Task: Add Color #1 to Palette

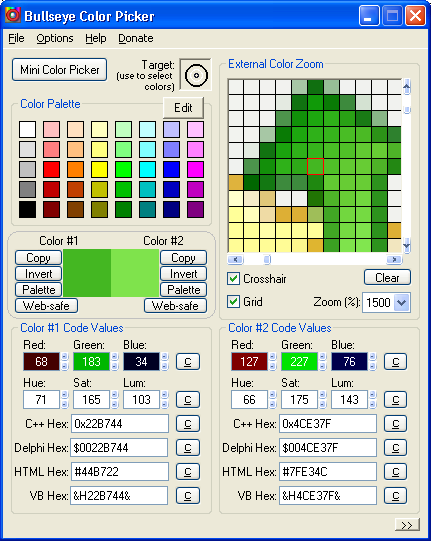Action: (x=38, y=289)
